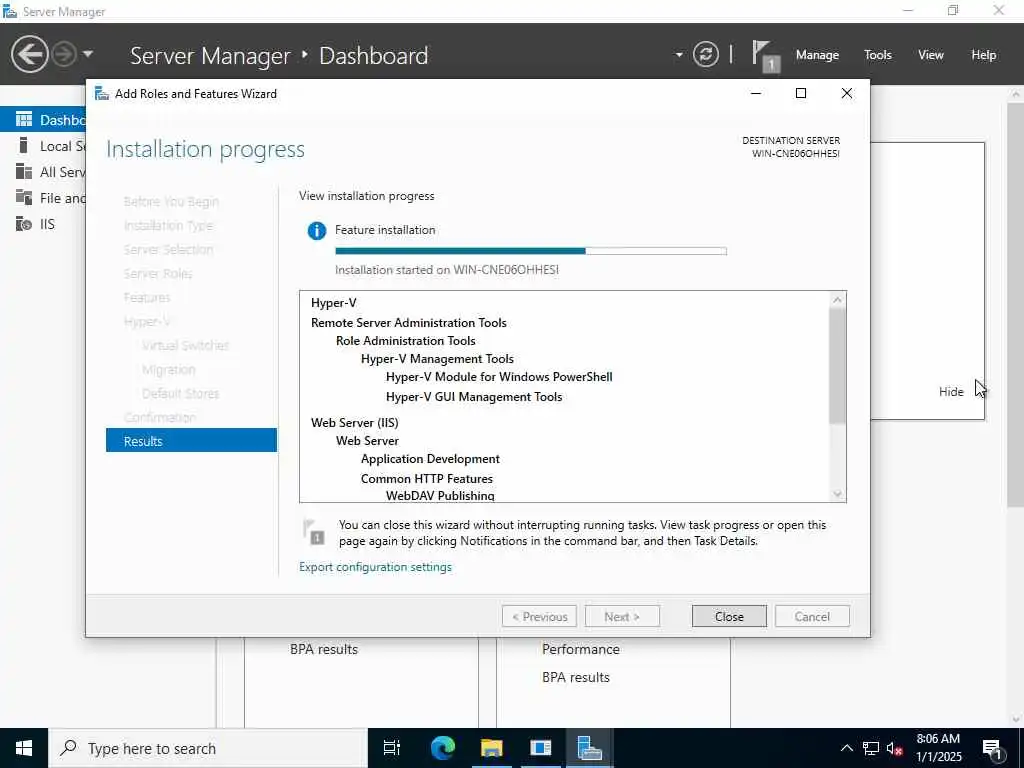Select Remote Server Administration Tools entry
This screenshot has width=1024, height=768.
409,323
